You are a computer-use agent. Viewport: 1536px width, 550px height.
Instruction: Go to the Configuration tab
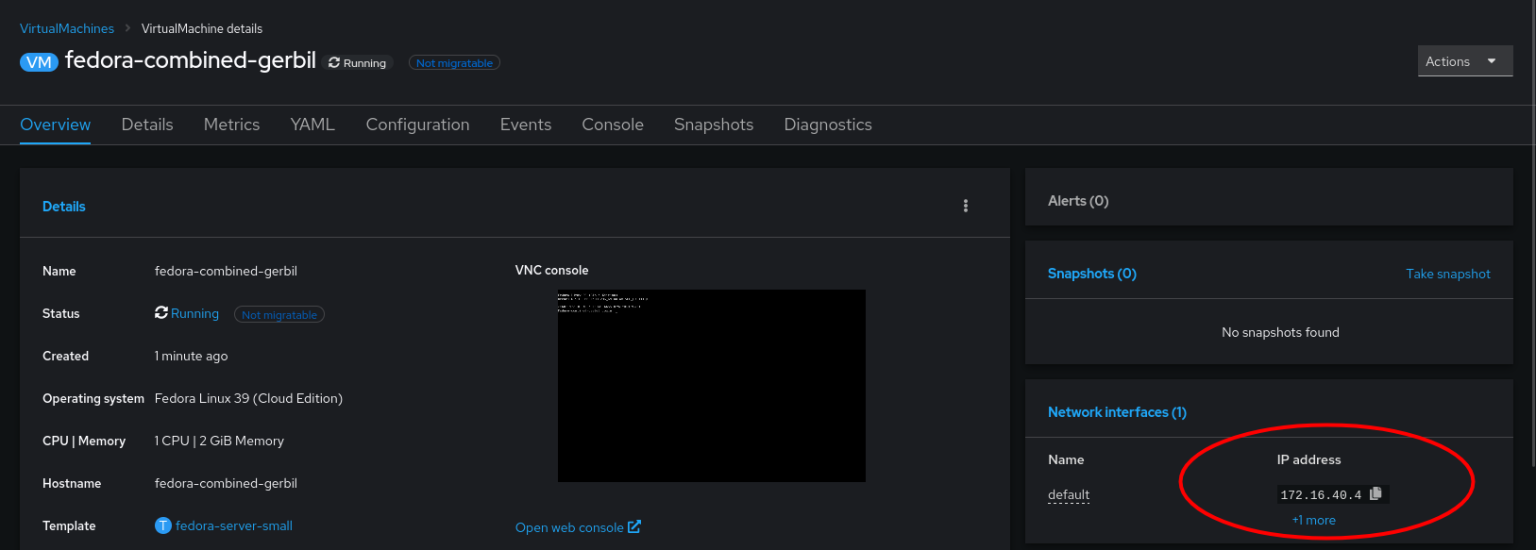[x=417, y=125]
